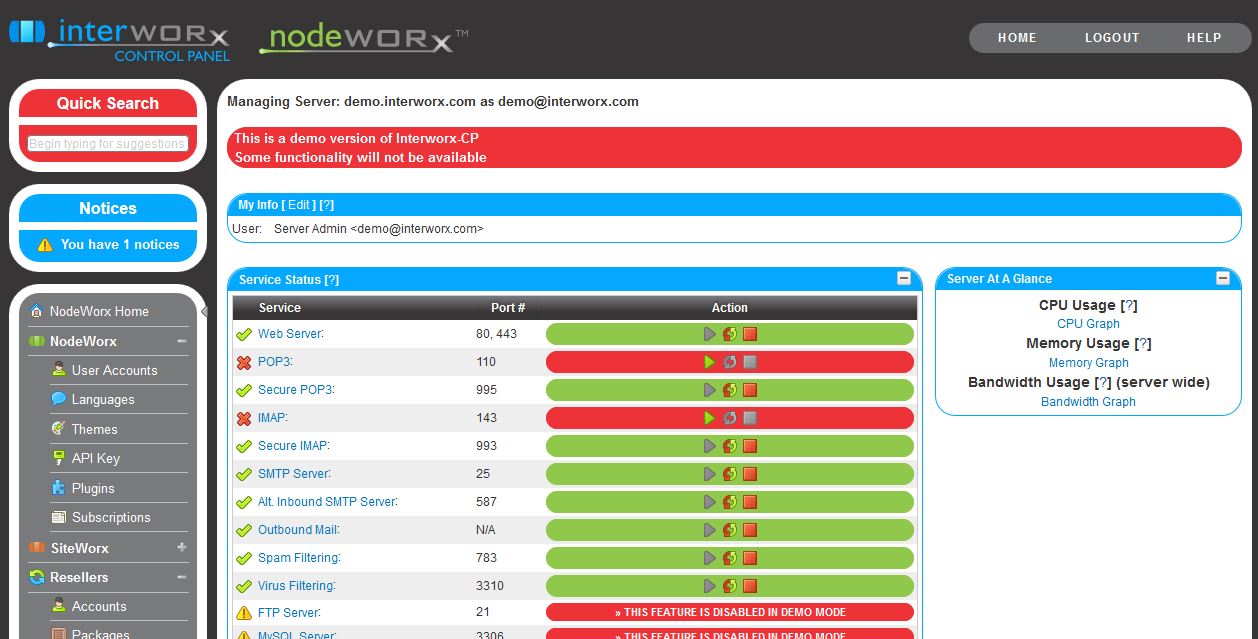Select Languages in the sidebar
Screen dimensions: 1258x639
[x=102, y=399]
